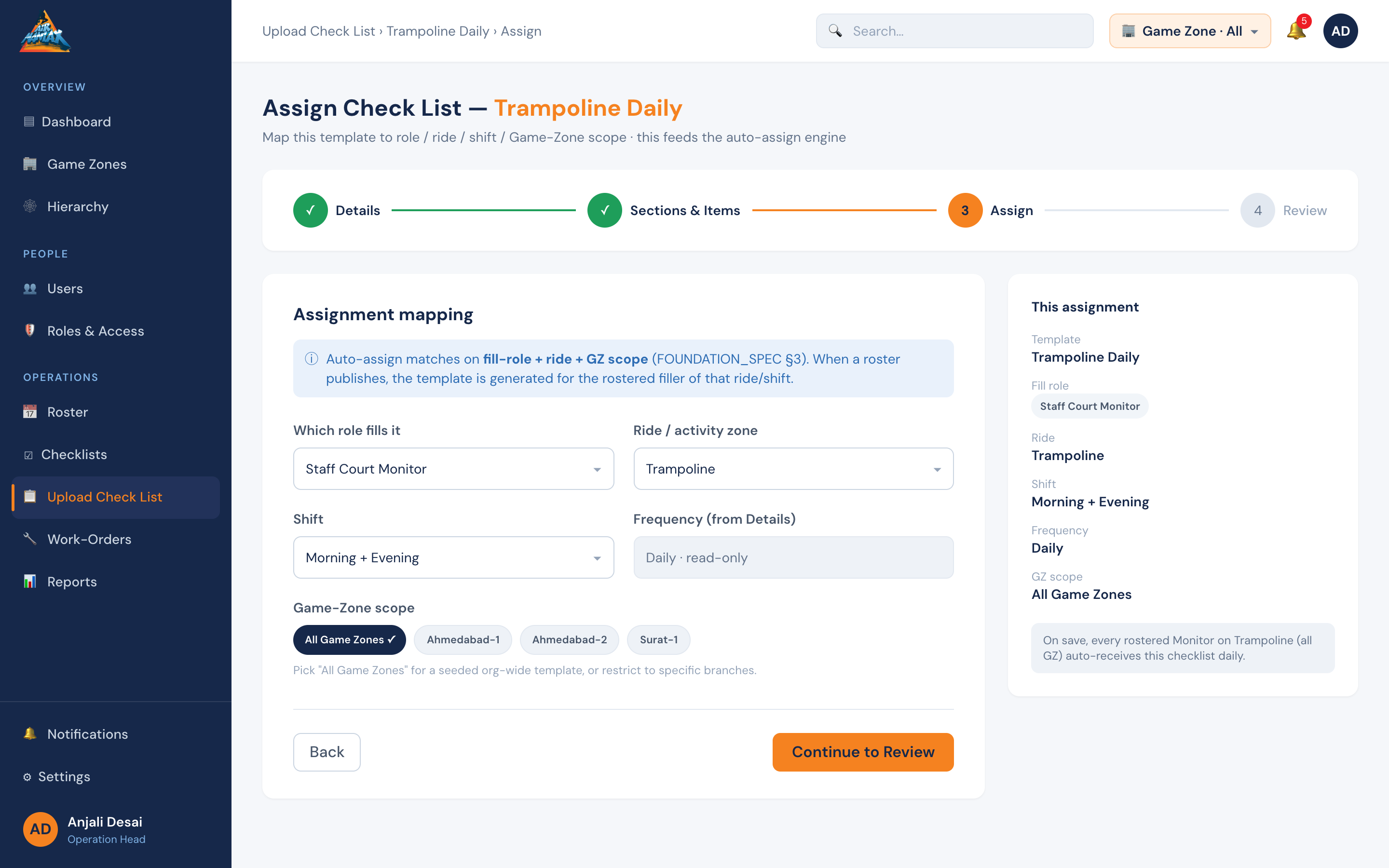Viewport: 1389px width, 868px height.
Task: Click Anjali Desai's orange avatar in sidebar
Action: (40, 829)
